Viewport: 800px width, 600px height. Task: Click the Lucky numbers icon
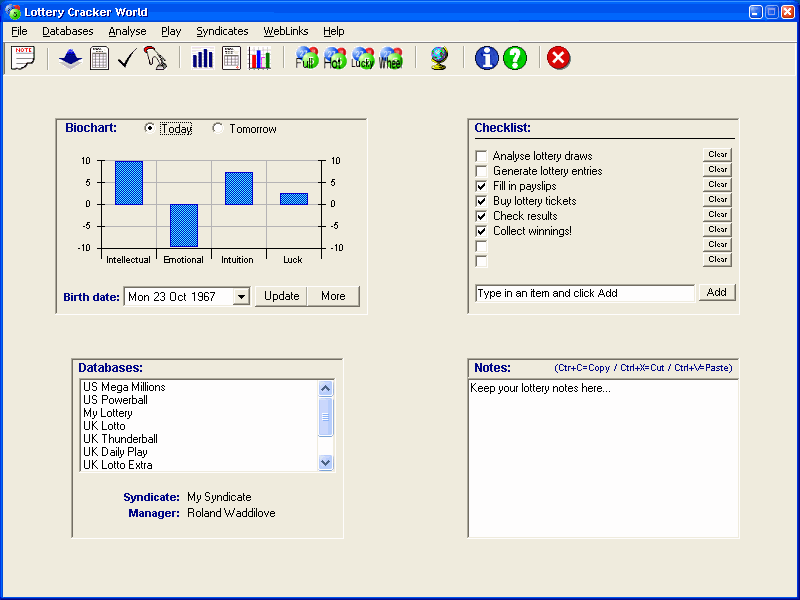click(x=362, y=59)
